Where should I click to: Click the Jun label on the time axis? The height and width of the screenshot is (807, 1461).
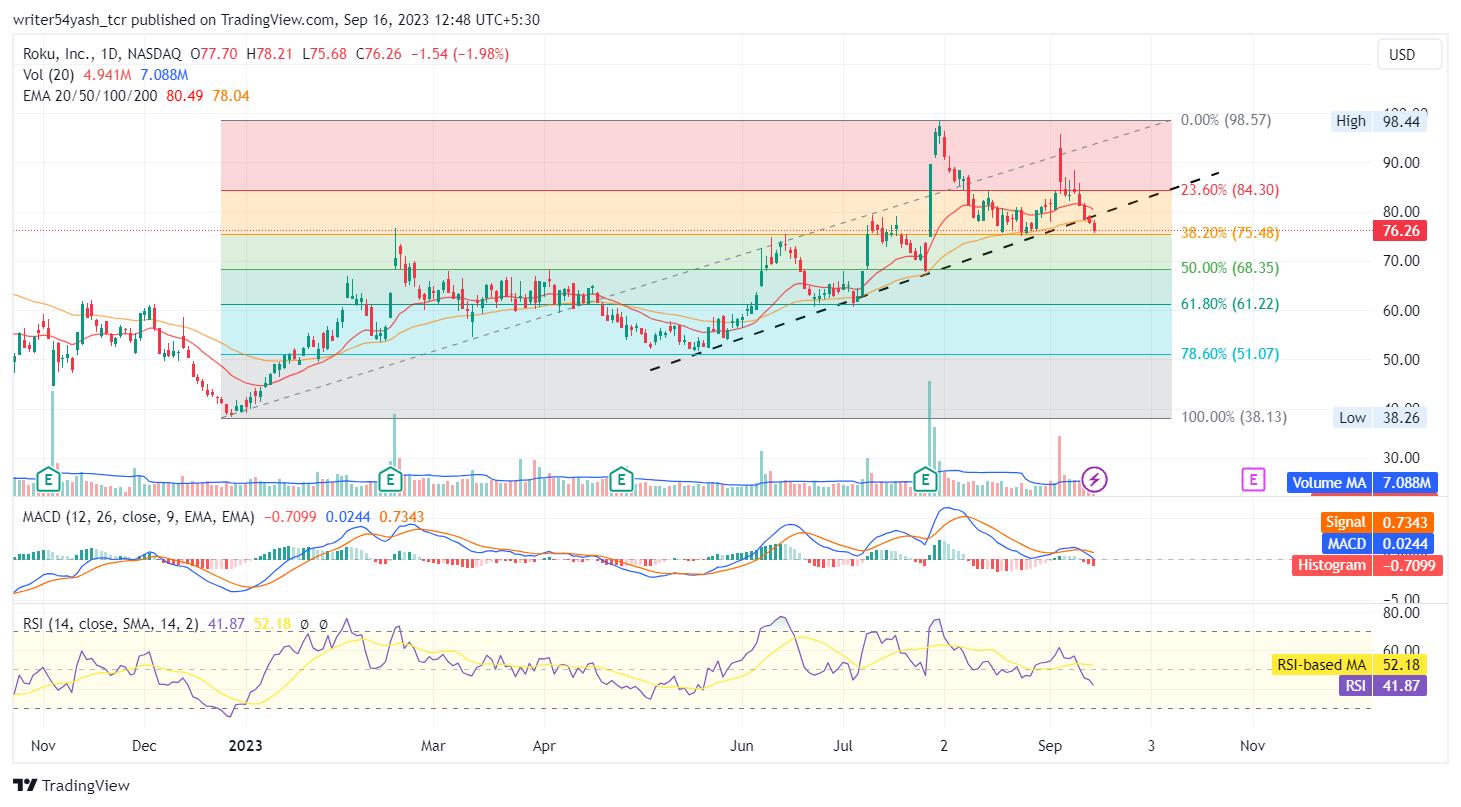point(742,745)
